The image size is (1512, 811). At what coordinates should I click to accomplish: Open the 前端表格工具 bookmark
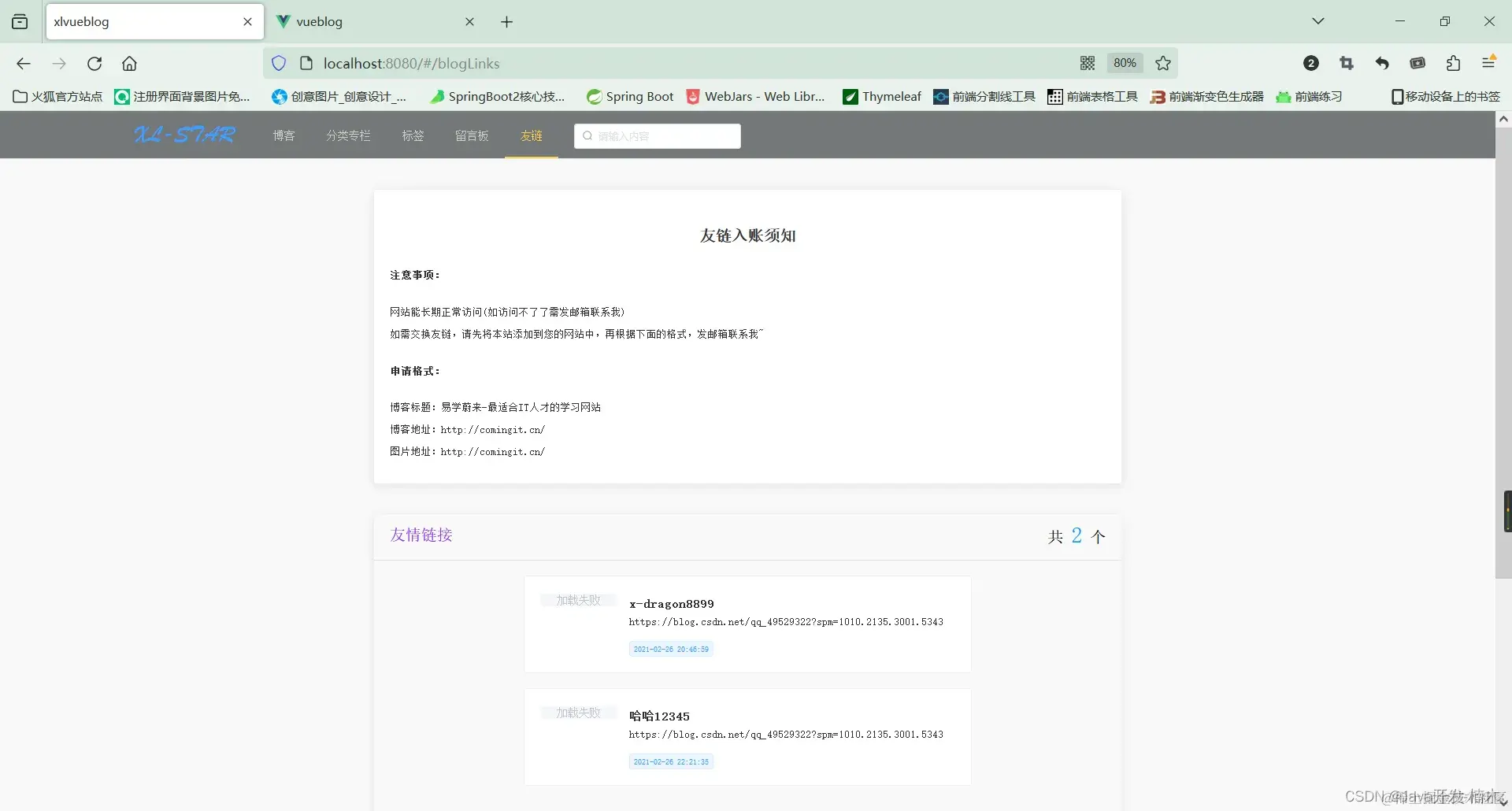click(x=1093, y=96)
